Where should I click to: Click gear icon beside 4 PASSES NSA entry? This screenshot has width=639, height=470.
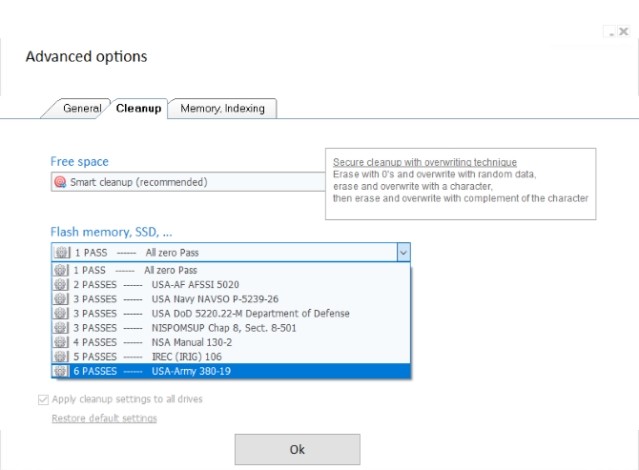pos(61,342)
